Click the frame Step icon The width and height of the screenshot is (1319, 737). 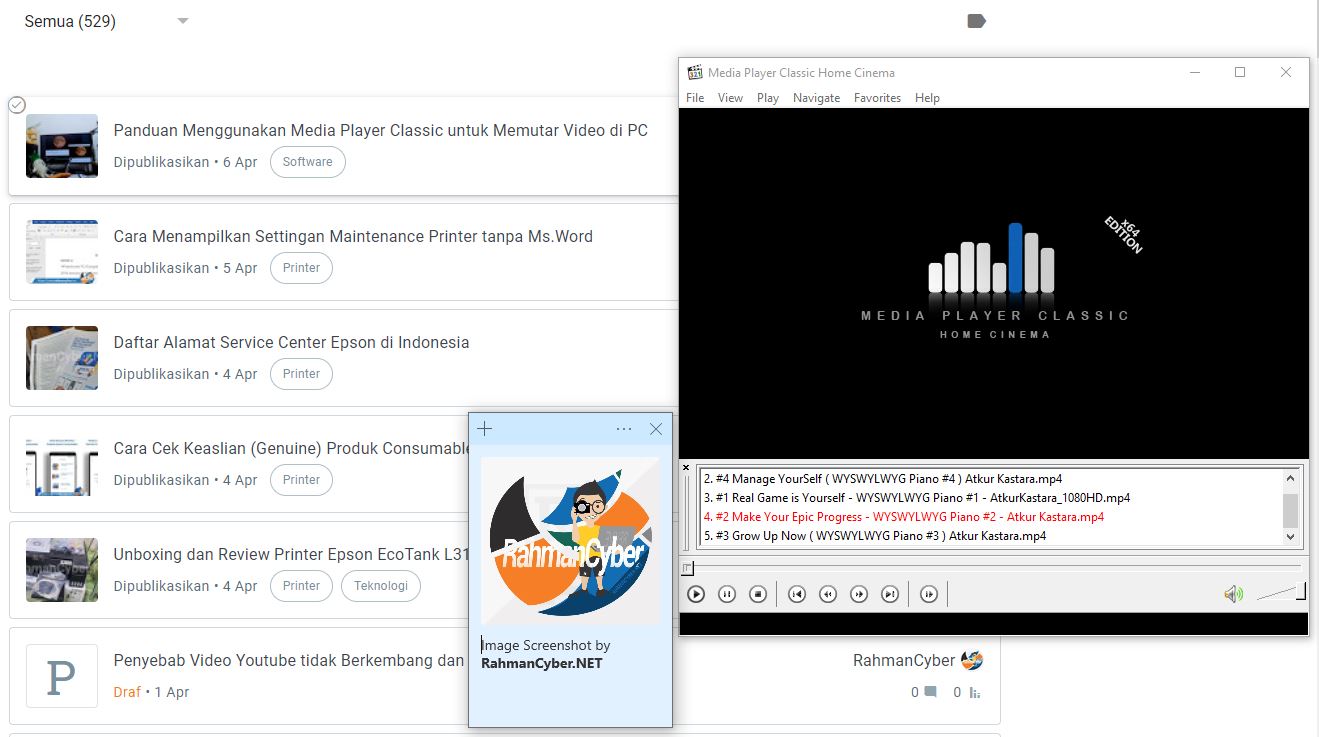929,594
